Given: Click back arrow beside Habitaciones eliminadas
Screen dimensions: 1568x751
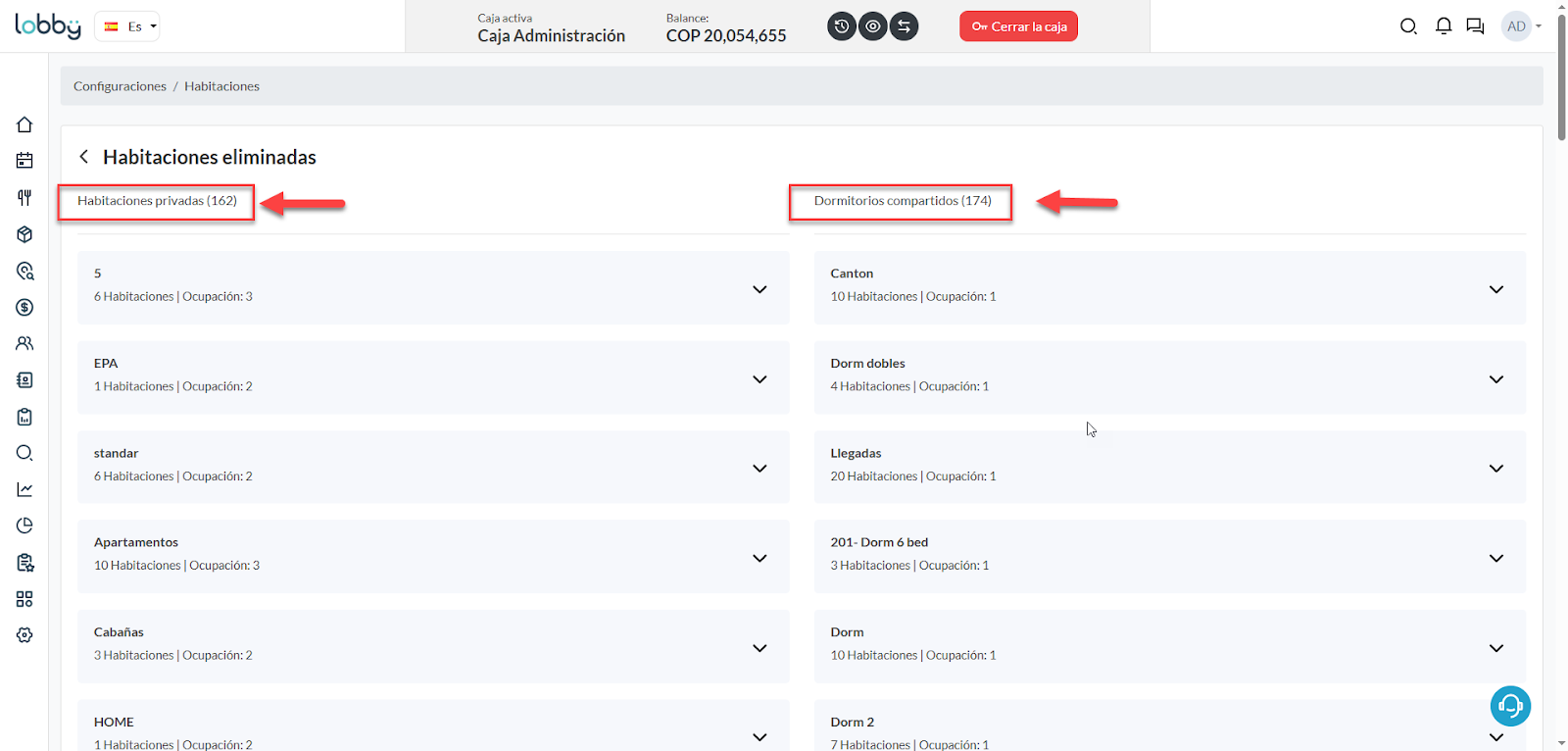Looking at the screenshot, I should click(84, 157).
